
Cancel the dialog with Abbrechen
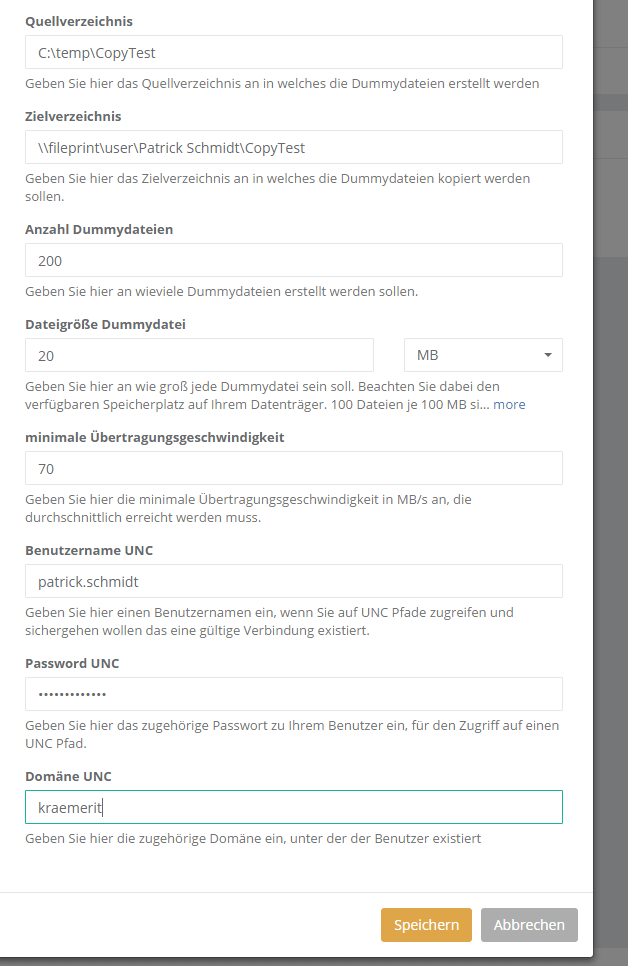(x=529, y=925)
